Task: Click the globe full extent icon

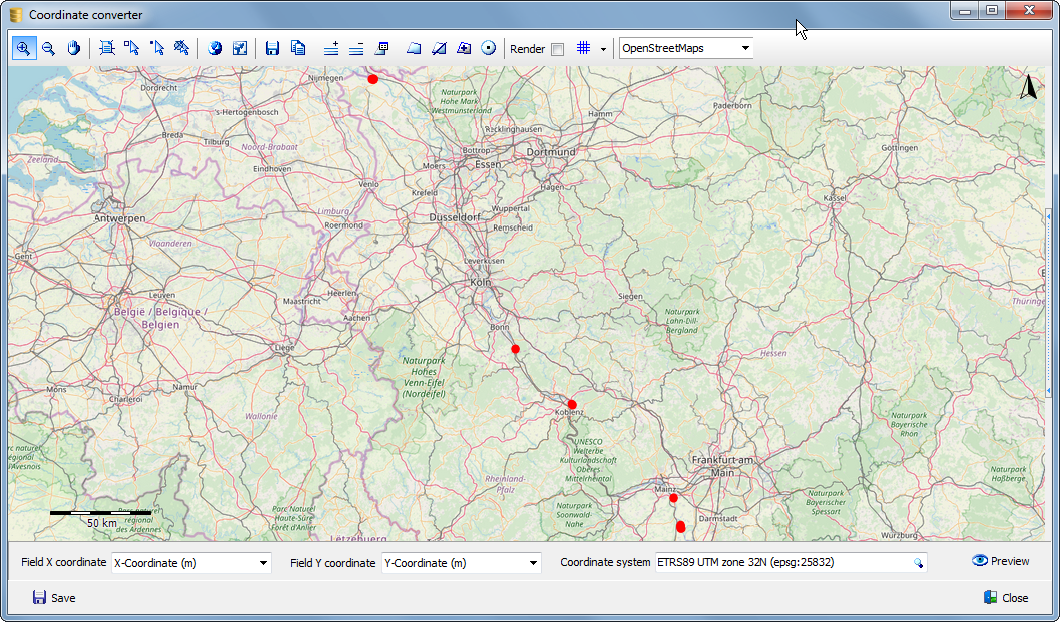Action: click(215, 48)
